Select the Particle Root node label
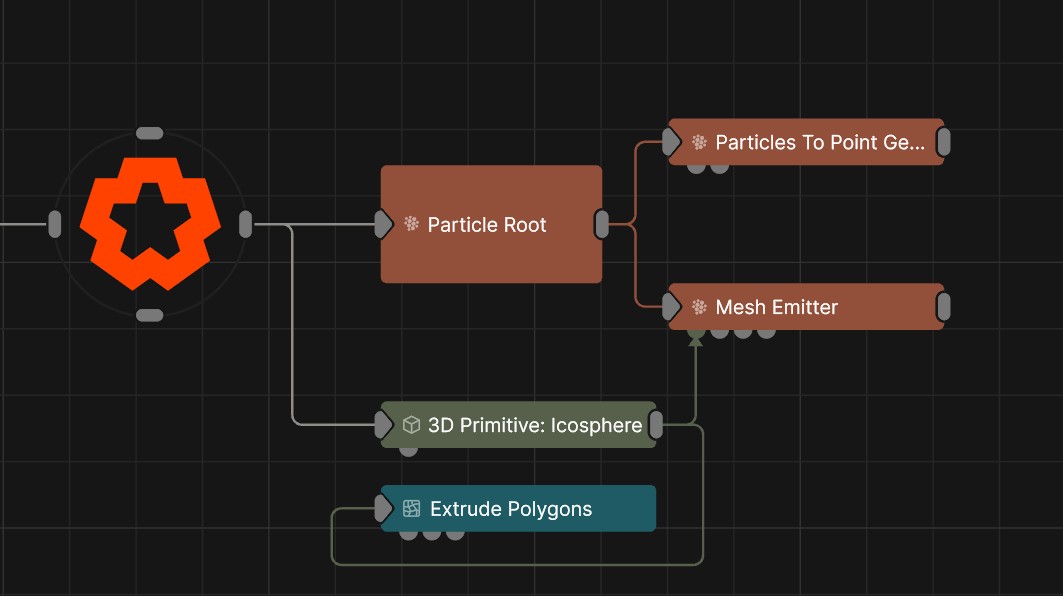This screenshot has height=596, width=1063. click(487, 225)
